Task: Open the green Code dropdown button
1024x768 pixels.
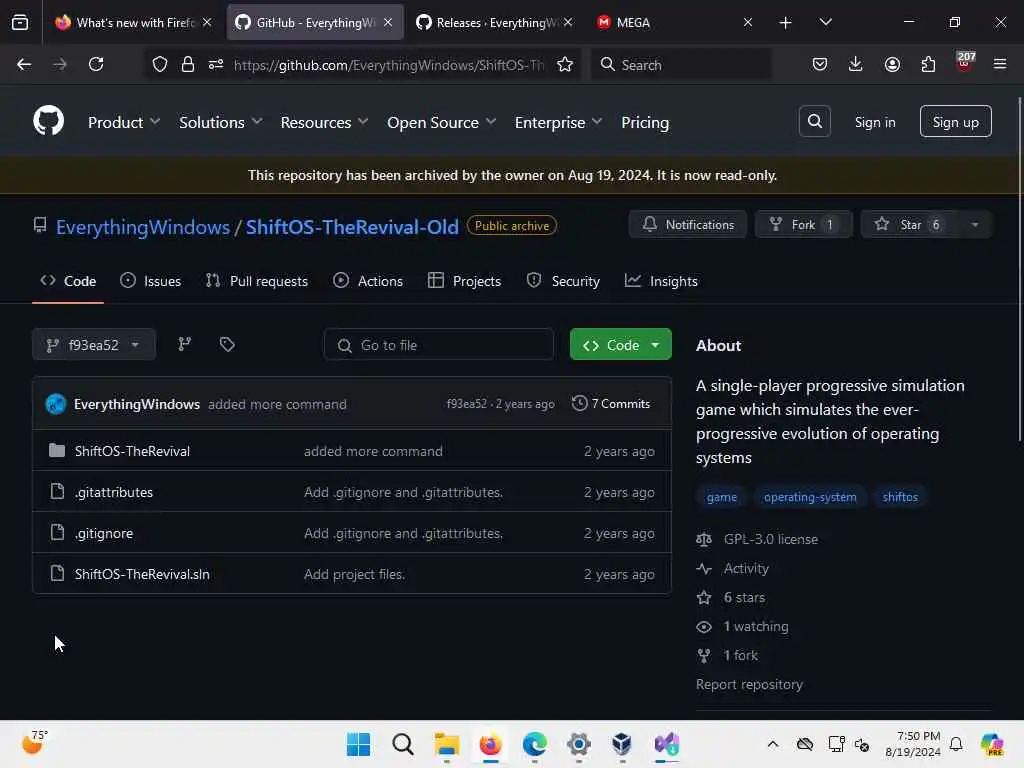Action: pyautogui.click(x=620, y=344)
